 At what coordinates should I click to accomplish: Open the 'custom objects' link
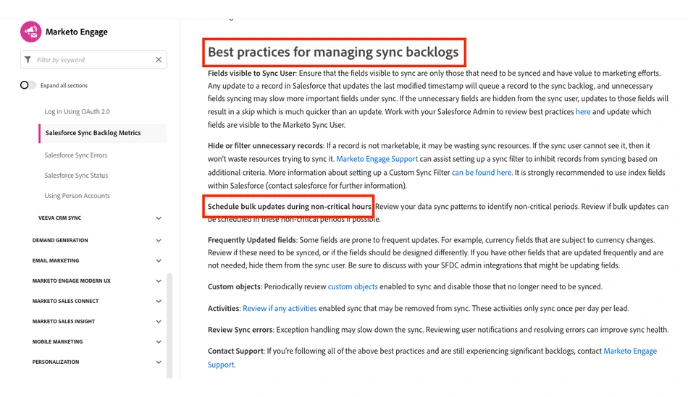click(353, 287)
